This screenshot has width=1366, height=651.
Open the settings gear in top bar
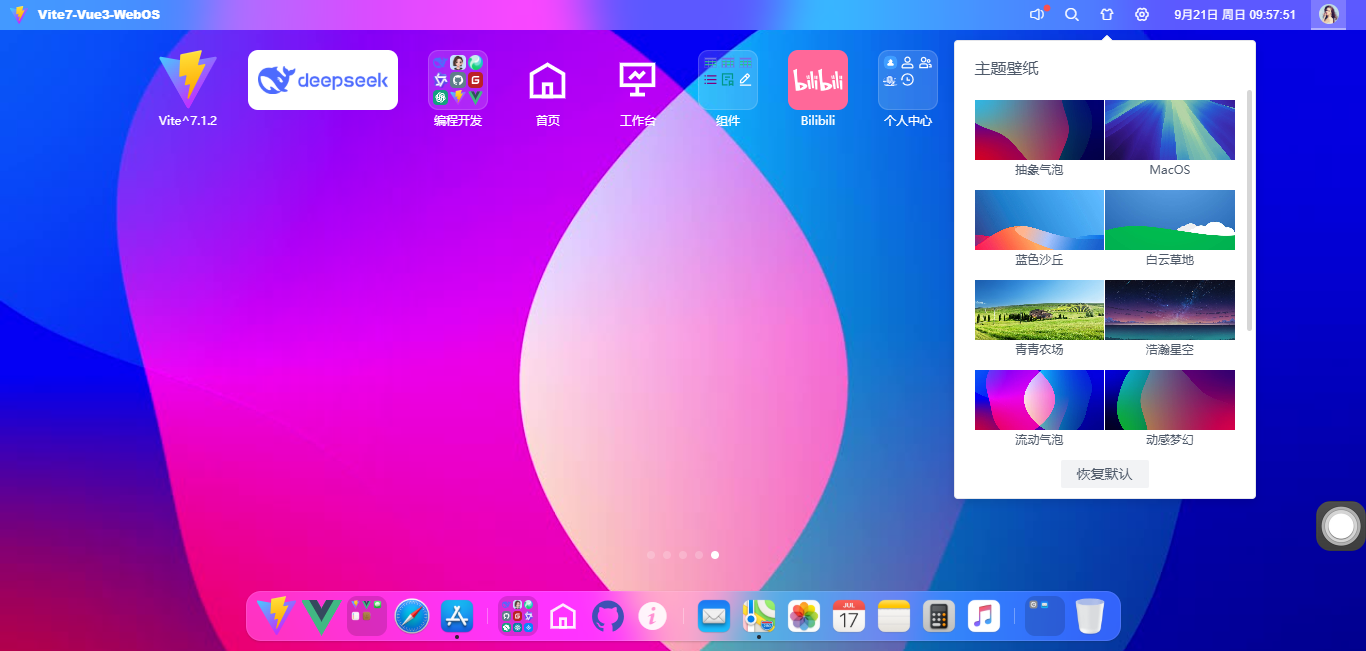tap(1142, 15)
